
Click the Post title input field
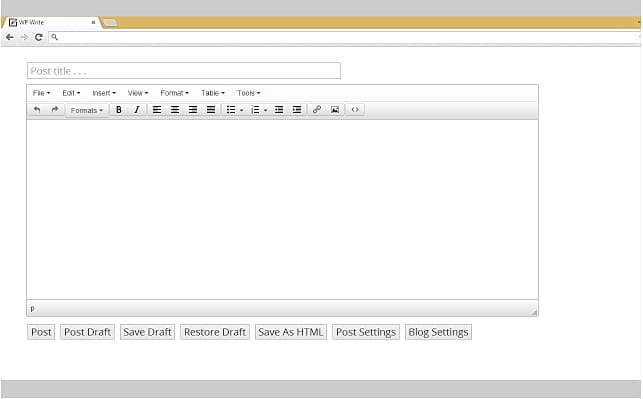(184, 71)
